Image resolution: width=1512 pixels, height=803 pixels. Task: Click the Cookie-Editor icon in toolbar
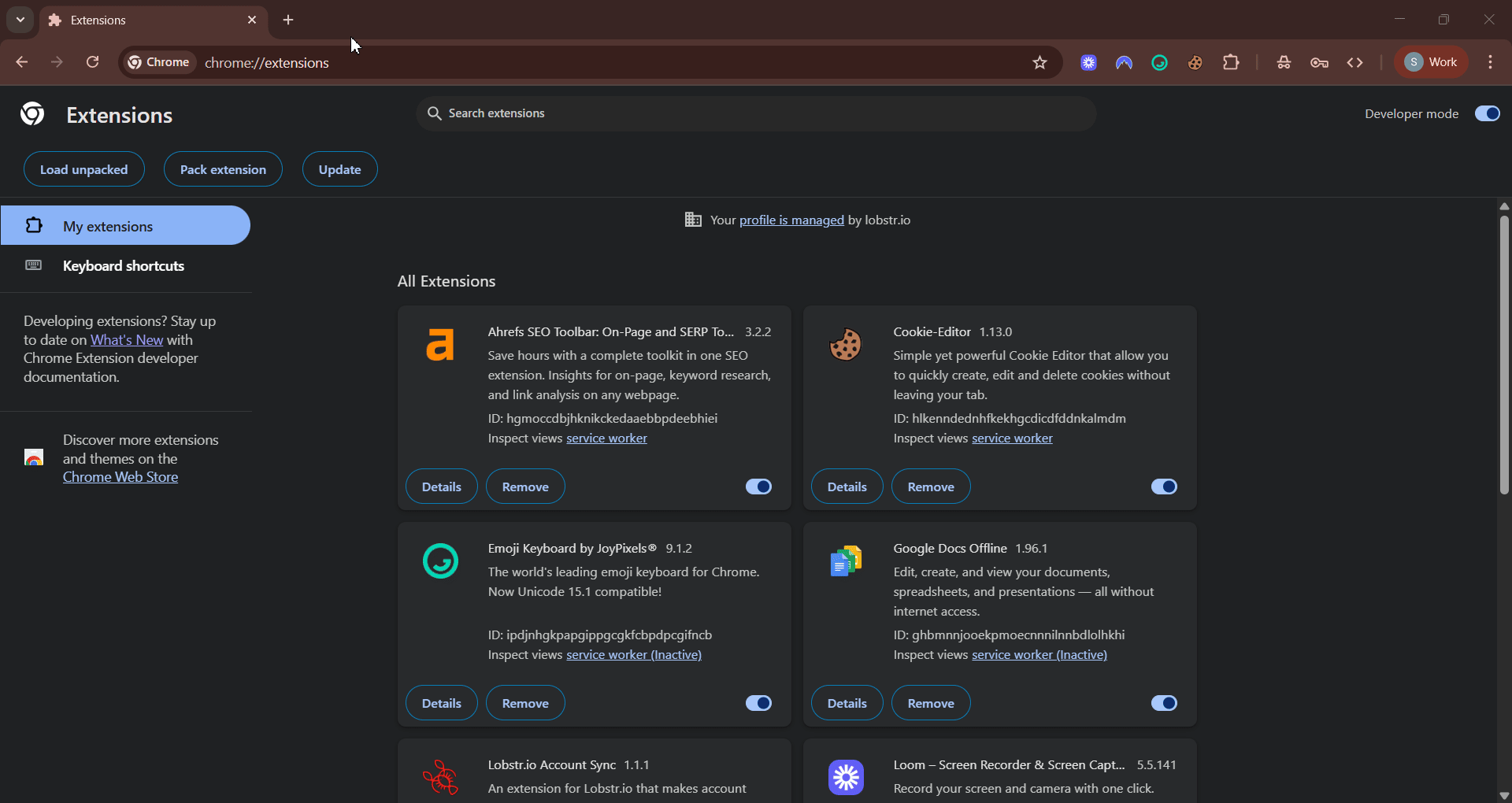pos(1195,63)
